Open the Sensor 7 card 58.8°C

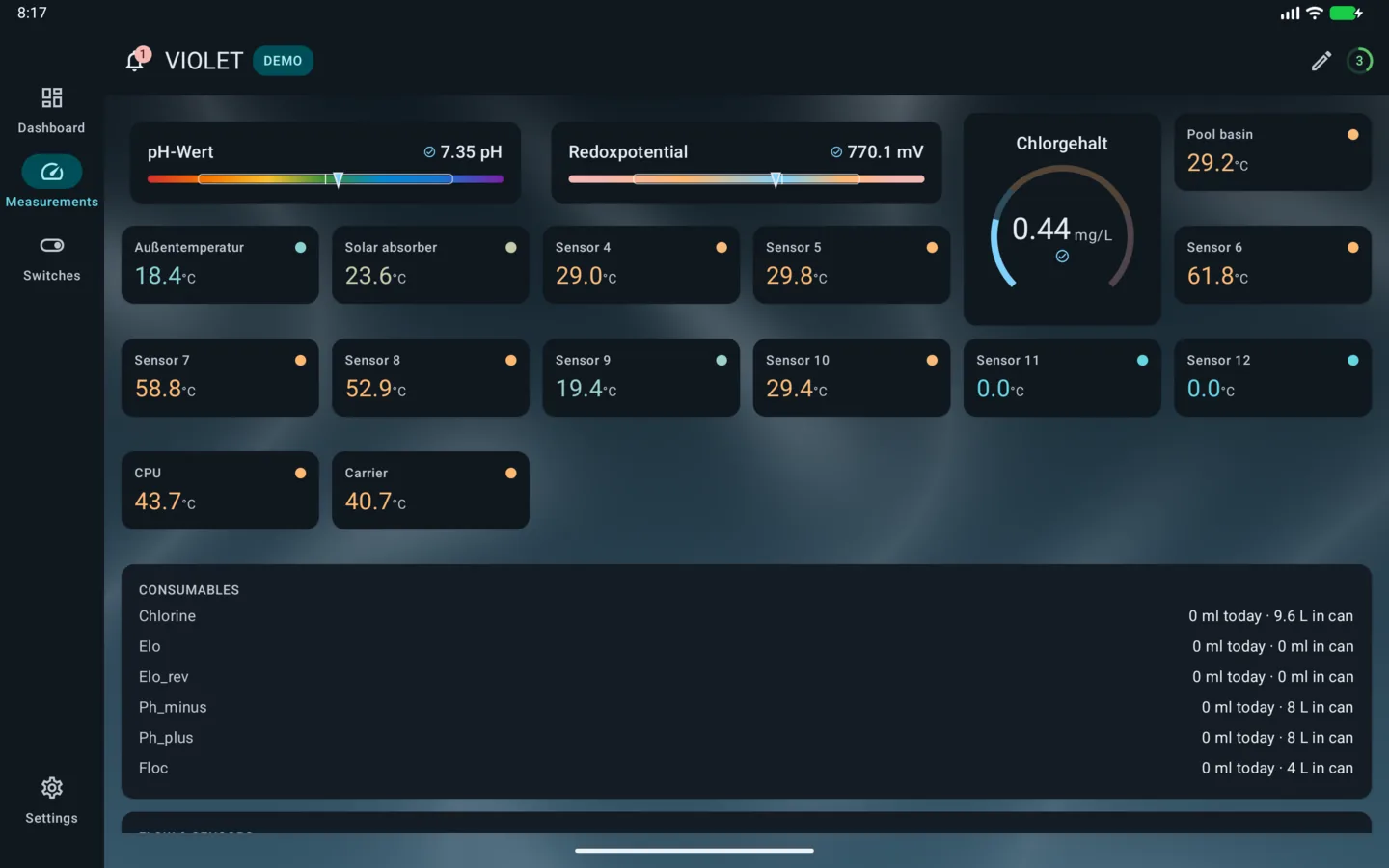point(220,377)
